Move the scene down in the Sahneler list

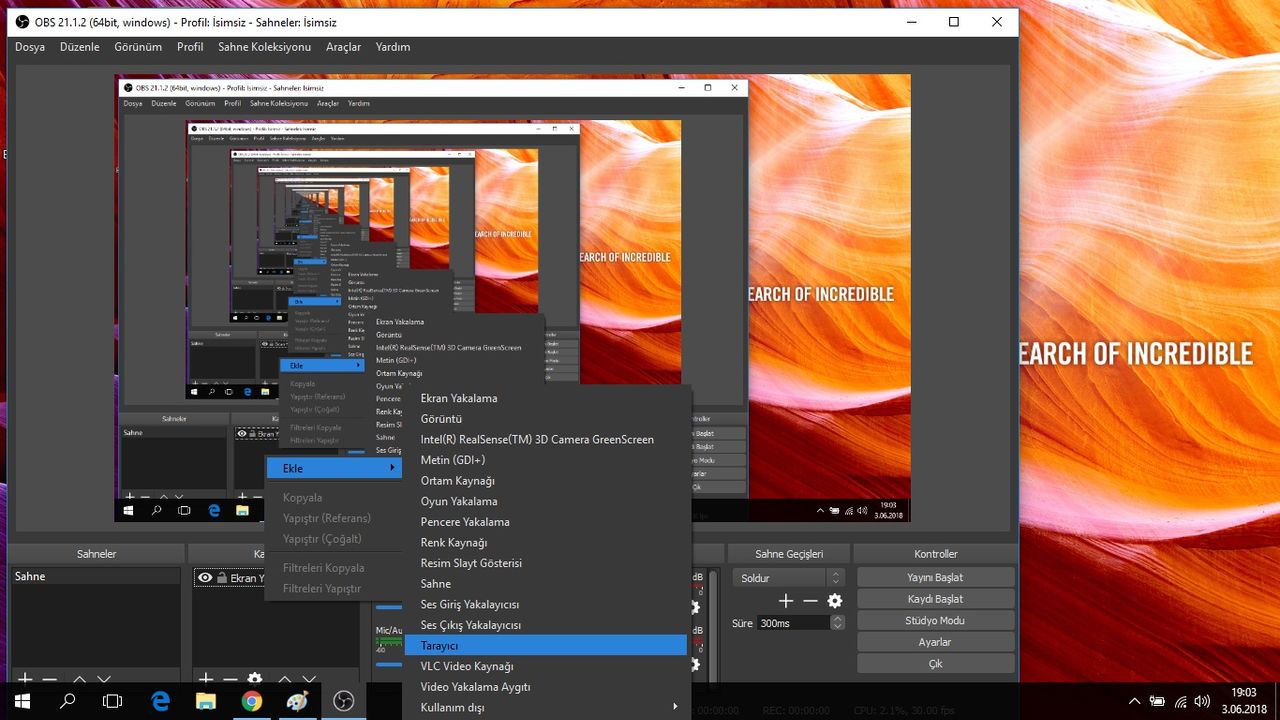103,679
